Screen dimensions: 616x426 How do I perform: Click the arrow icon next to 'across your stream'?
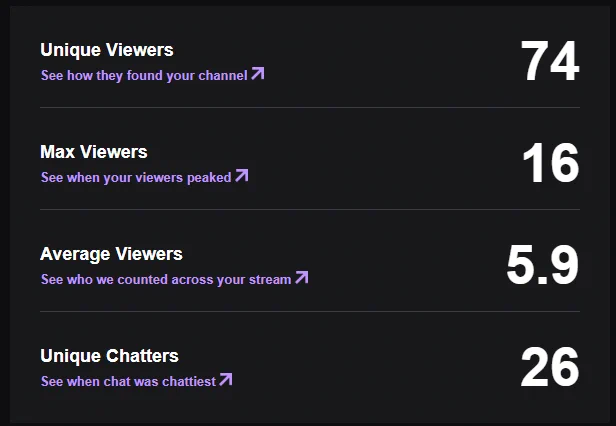tap(302, 277)
